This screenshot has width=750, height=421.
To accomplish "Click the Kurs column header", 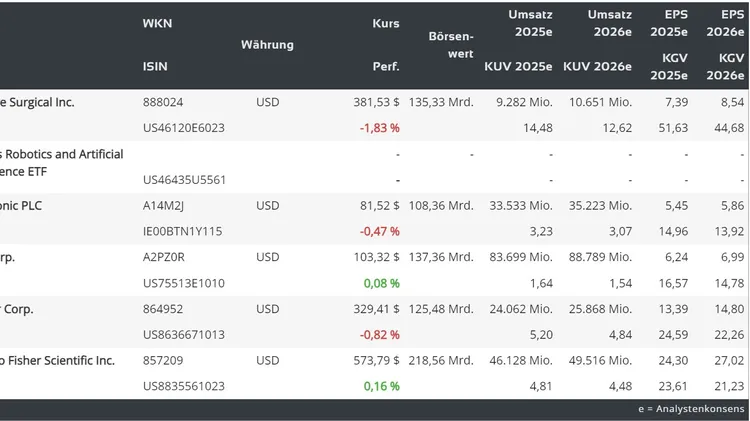I will tap(386, 23).
